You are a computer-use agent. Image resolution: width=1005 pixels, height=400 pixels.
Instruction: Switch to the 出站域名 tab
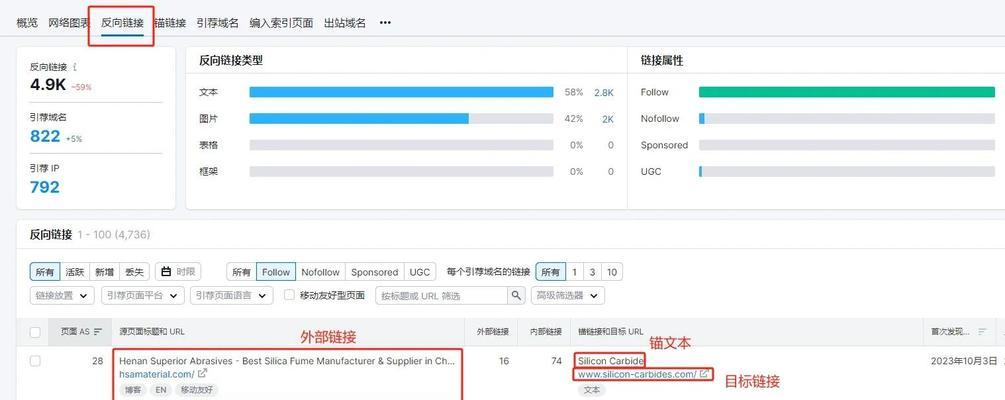pyautogui.click(x=345, y=23)
